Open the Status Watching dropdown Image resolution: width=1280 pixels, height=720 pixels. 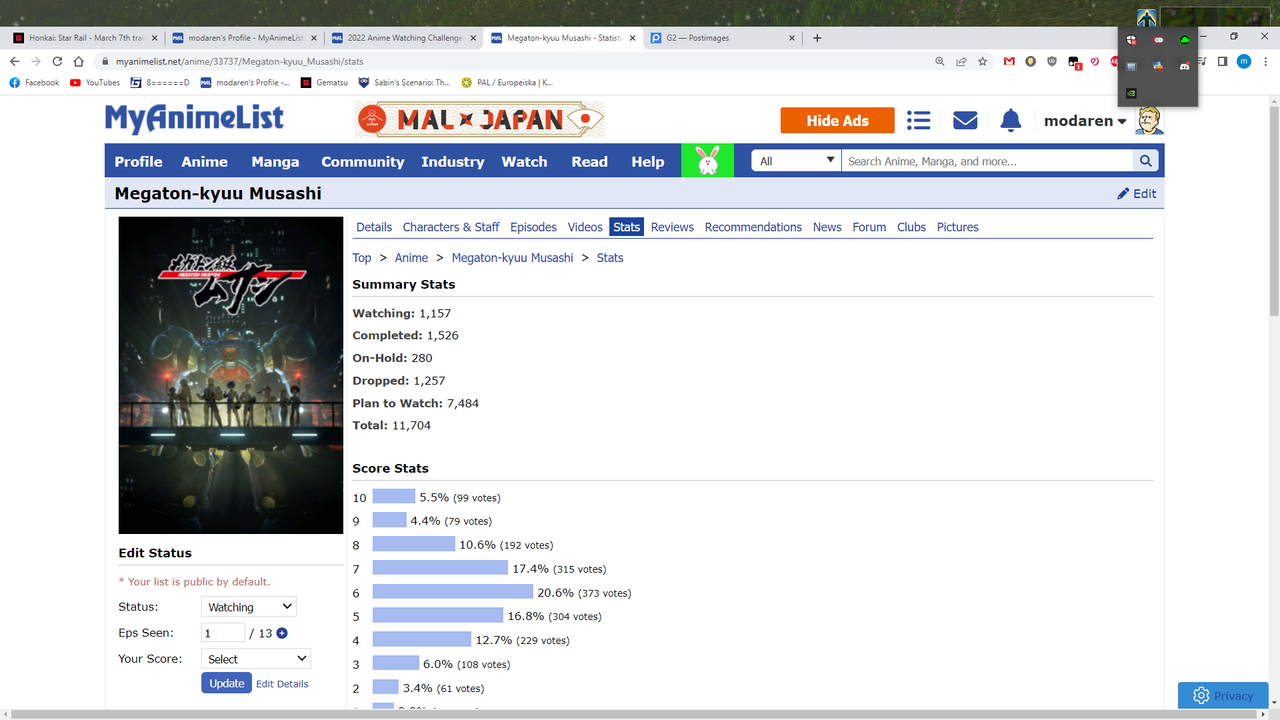tap(249, 607)
